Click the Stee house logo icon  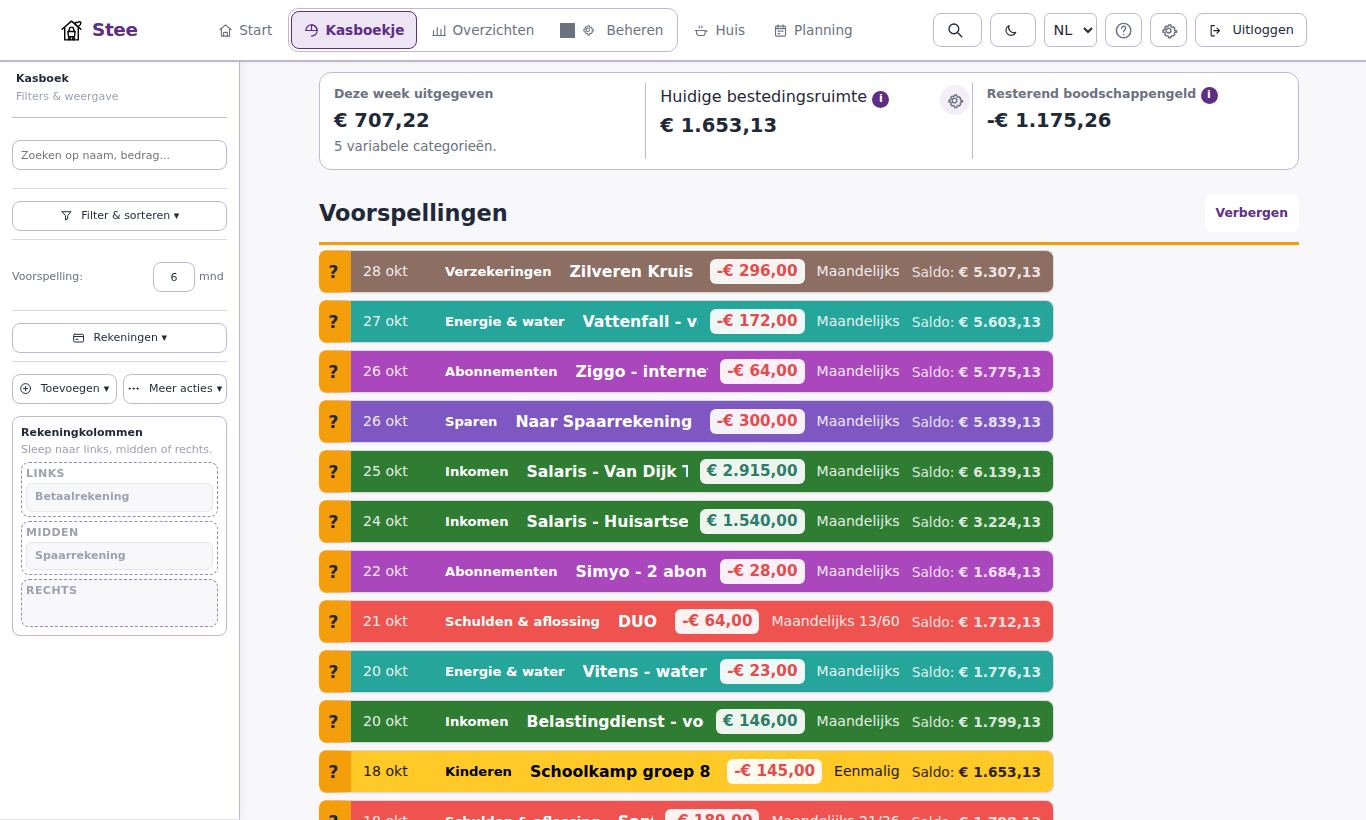point(71,30)
